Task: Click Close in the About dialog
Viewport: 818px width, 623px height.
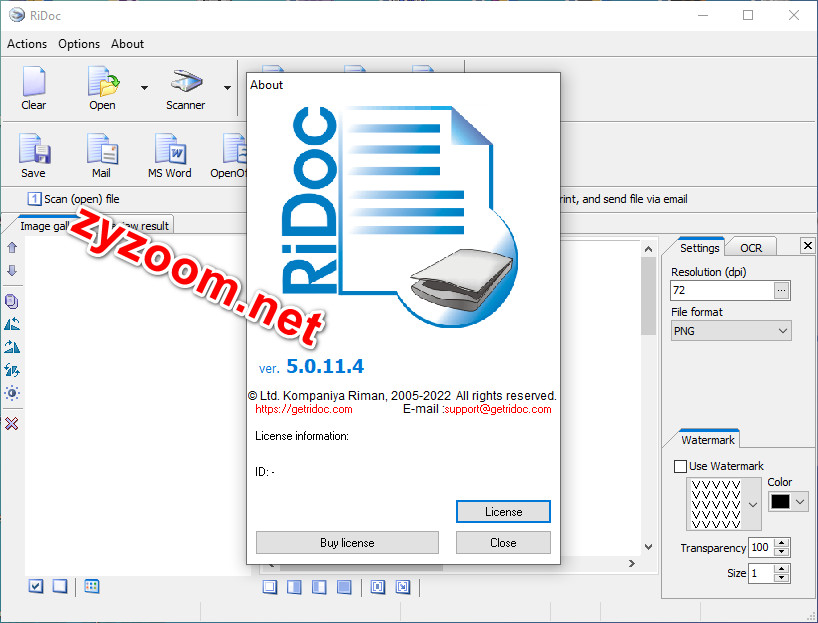Action: [503, 543]
